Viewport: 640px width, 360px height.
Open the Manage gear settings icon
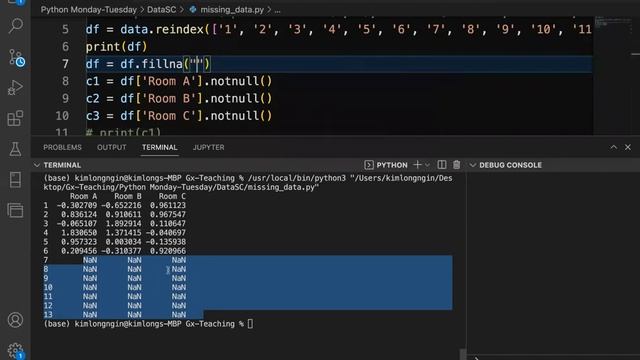pos(16,350)
